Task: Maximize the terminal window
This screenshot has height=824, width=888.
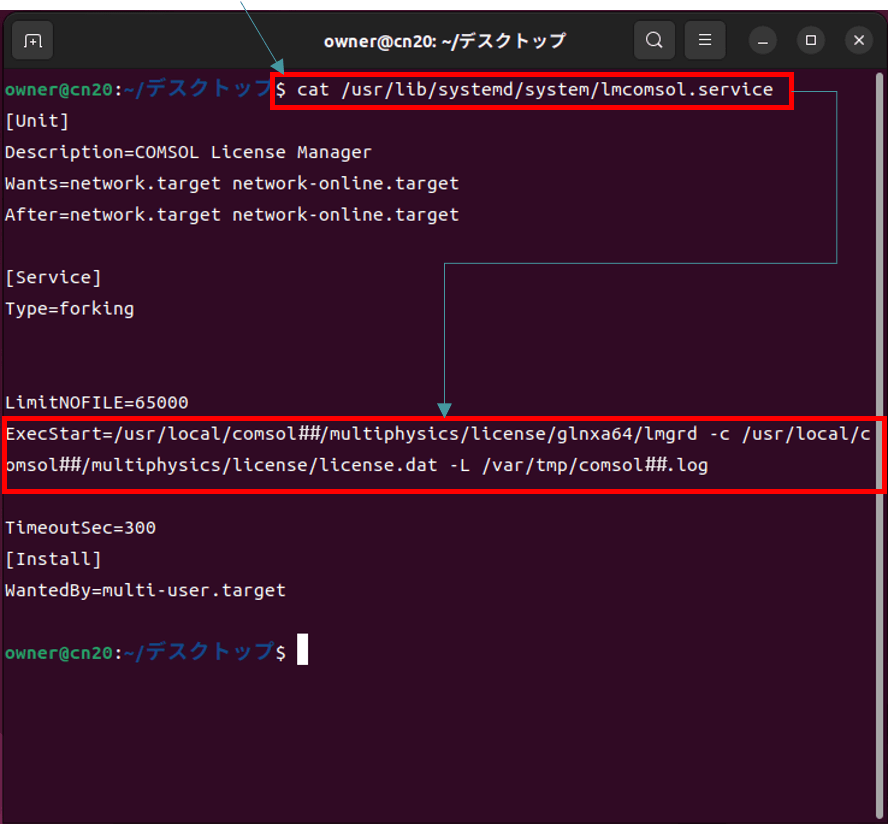Action: coord(811,41)
